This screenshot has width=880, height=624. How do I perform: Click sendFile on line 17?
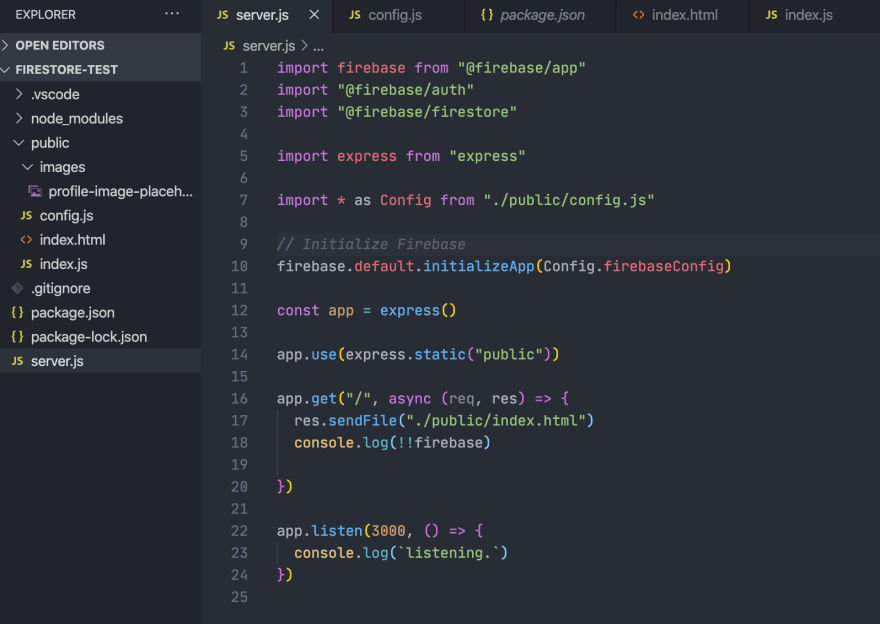point(362,421)
